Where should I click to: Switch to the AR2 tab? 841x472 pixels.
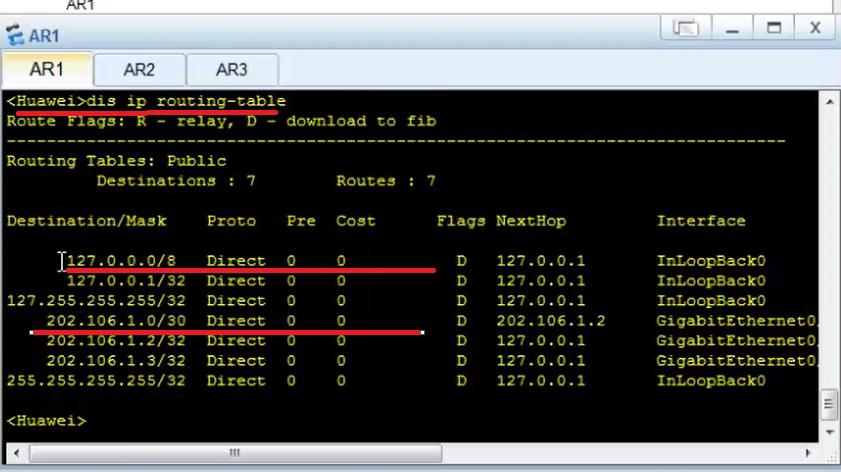click(x=139, y=70)
